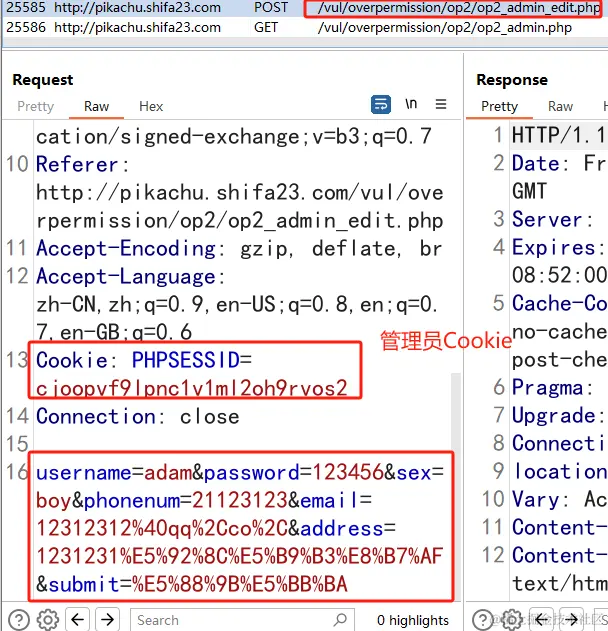Open the Request panel help icon
608x631 pixels.
(19, 620)
